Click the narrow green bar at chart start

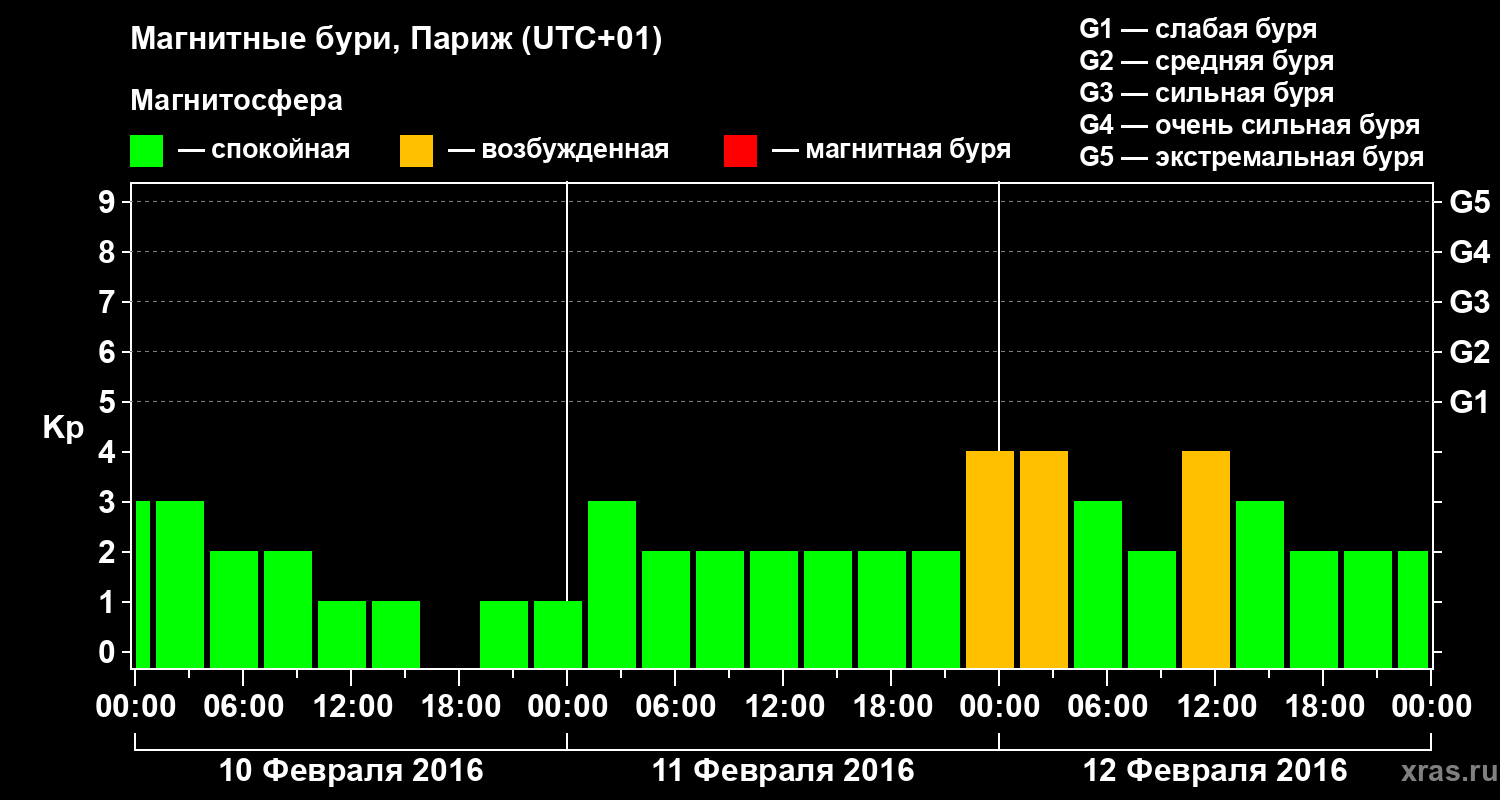pos(142,584)
